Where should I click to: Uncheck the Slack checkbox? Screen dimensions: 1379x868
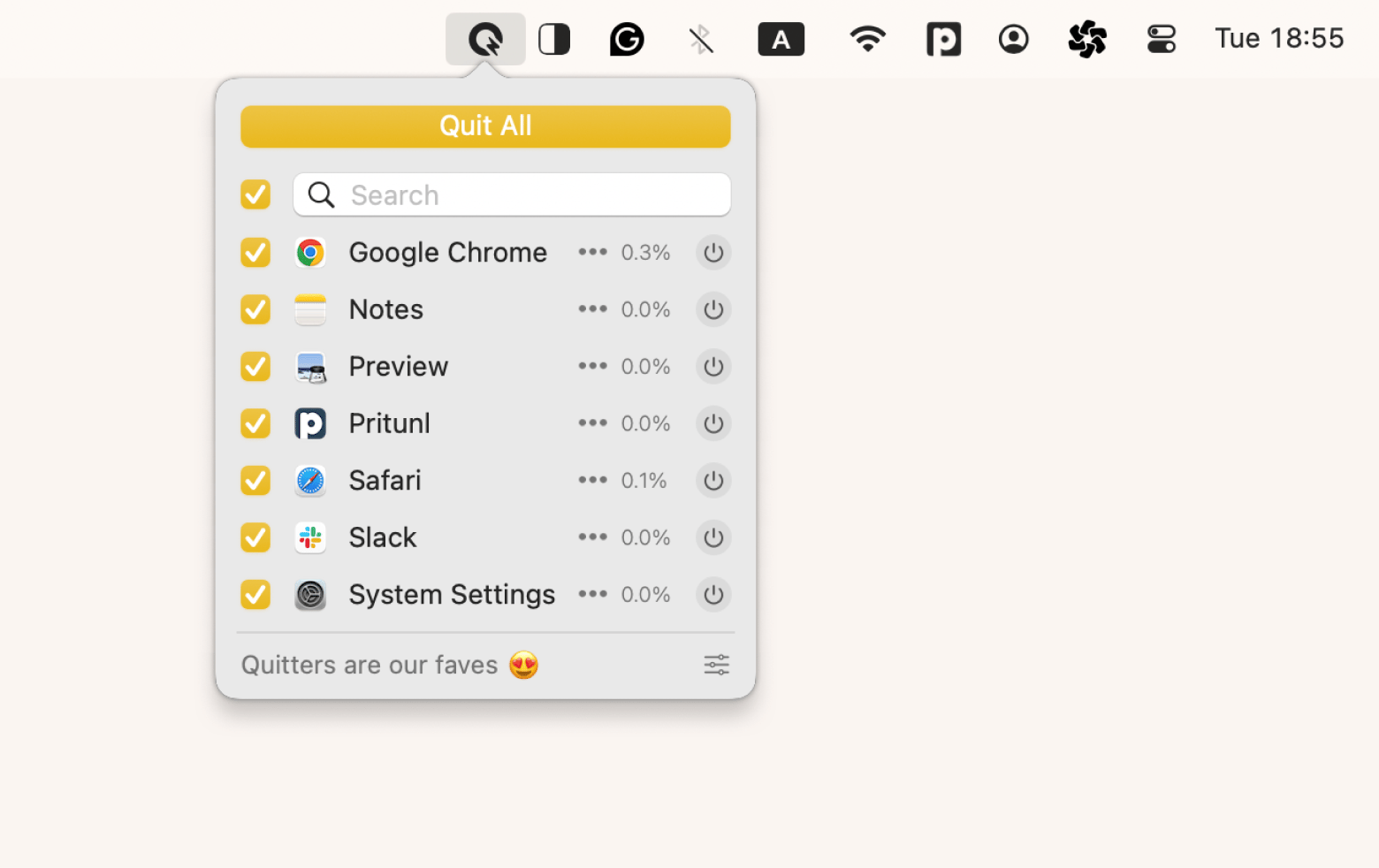[x=255, y=537]
